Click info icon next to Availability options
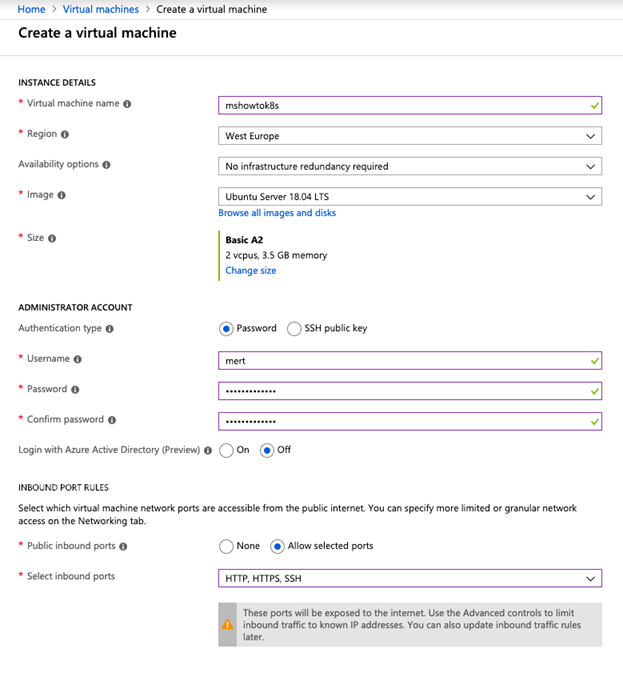This screenshot has width=623, height=693. 106,165
